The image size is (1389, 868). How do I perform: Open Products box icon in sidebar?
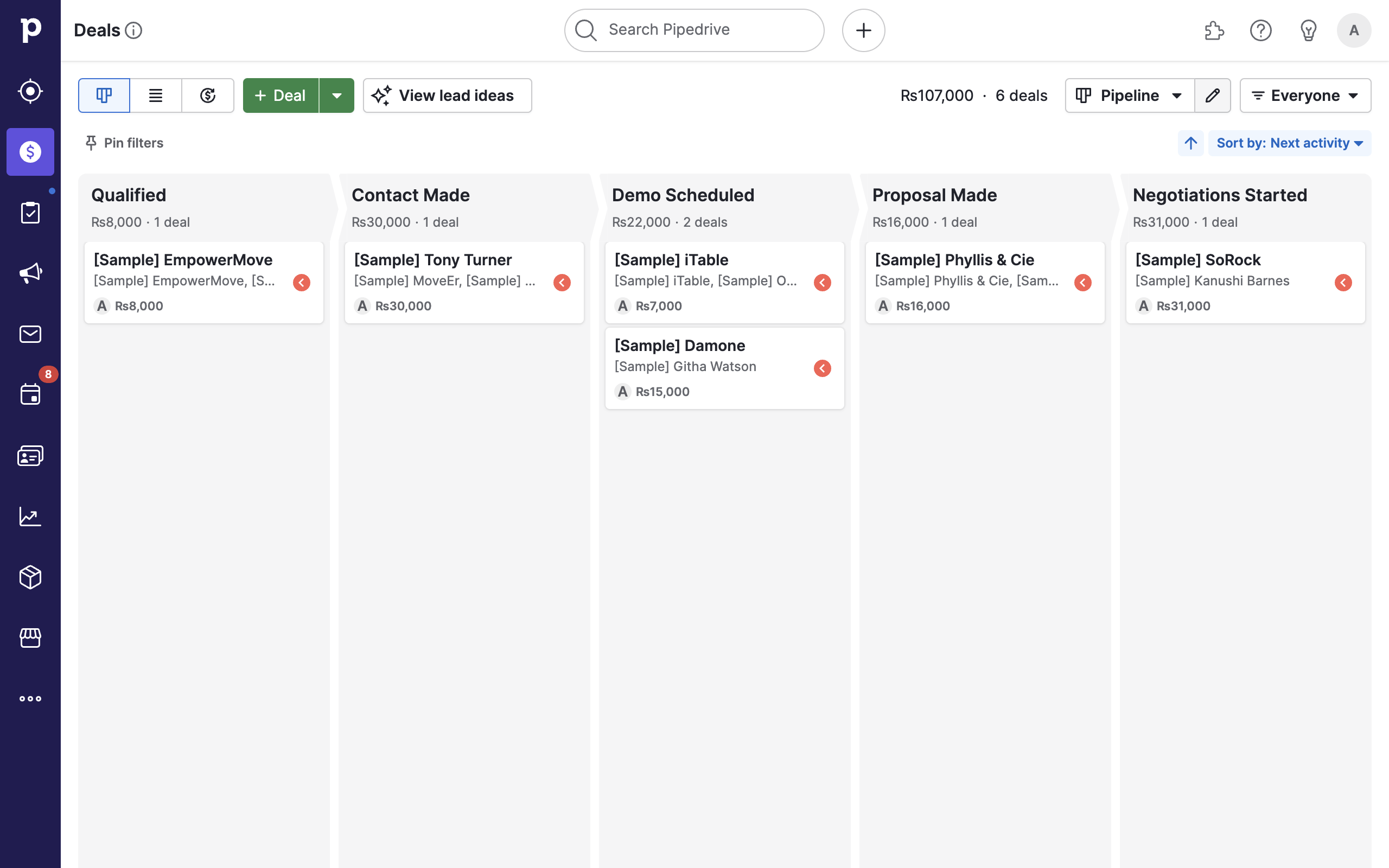[30, 577]
